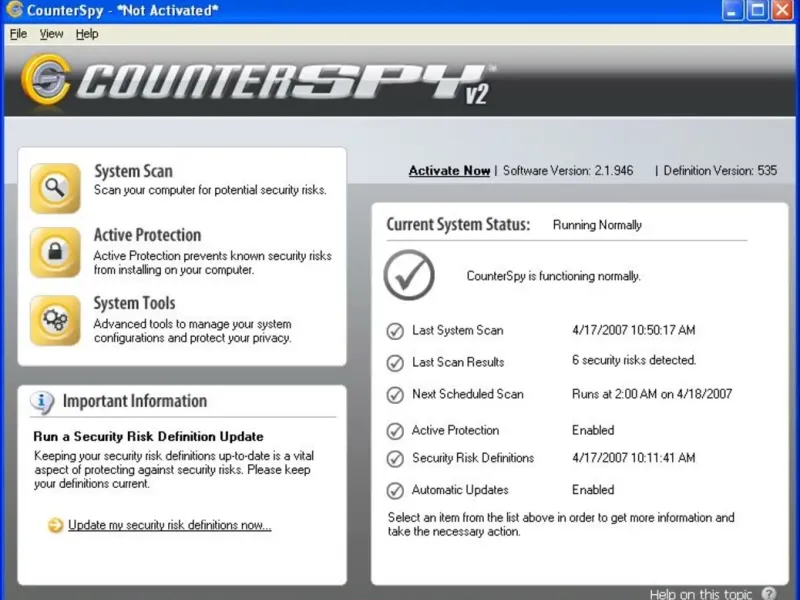
Task: Click the help question mark icon
Action: (x=769, y=593)
